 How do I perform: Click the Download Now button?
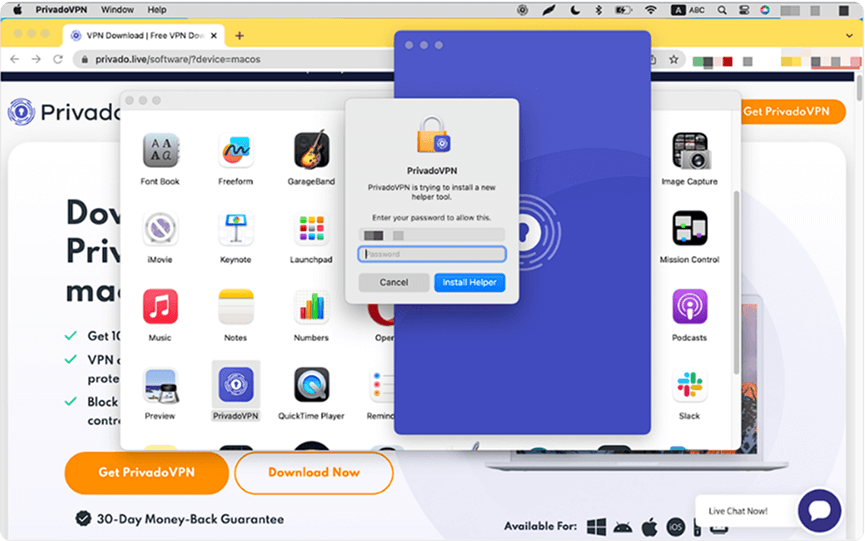(x=314, y=473)
